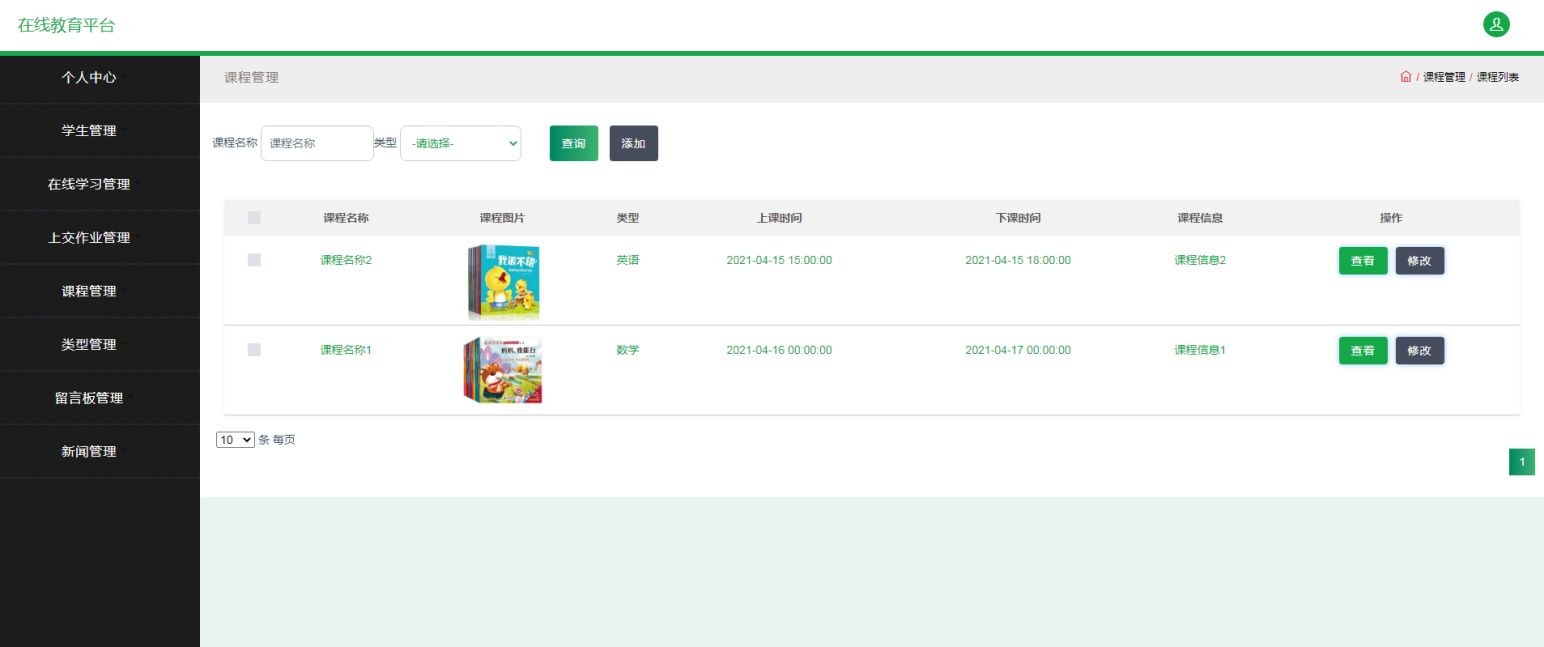Viewport: 1544px width, 647px height.
Task: Open the user avatar icon
Action: point(1497,25)
